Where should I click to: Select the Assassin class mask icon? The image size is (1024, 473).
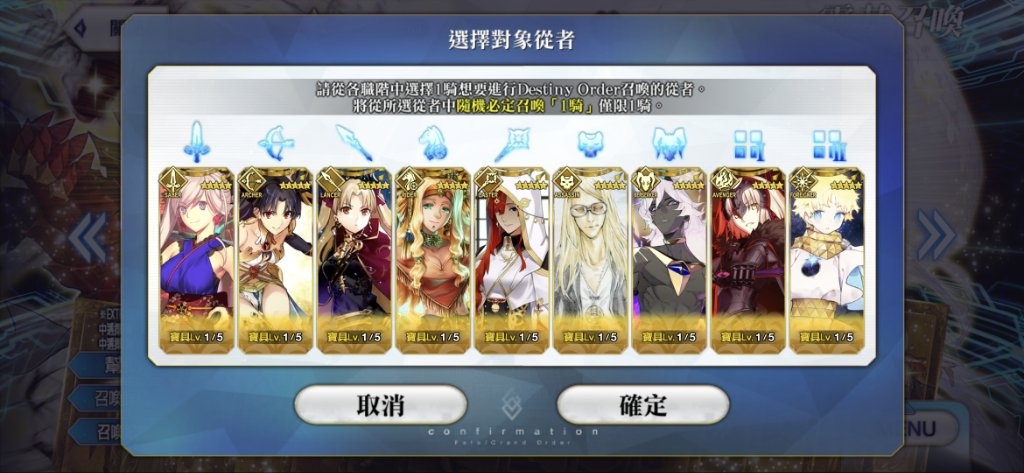590,142
